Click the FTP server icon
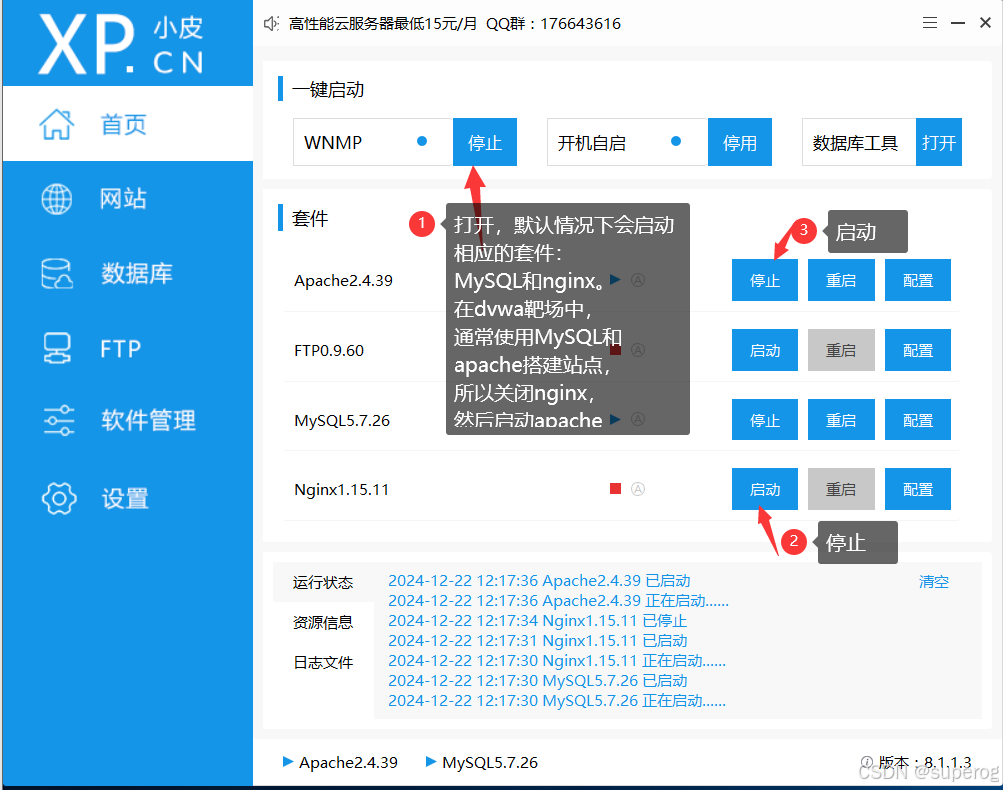The height and width of the screenshot is (790, 1003). (57, 349)
